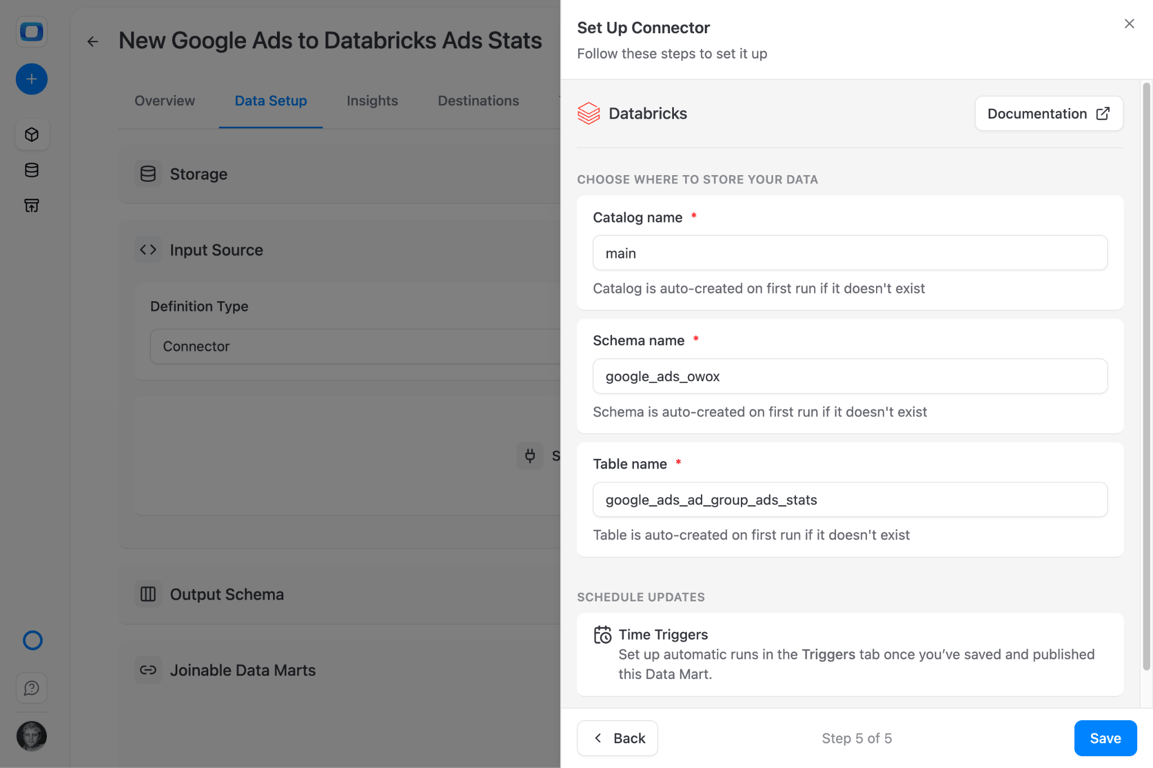Click the Storage section database icon
Screen dimensions: 1153x768
click(x=148, y=174)
